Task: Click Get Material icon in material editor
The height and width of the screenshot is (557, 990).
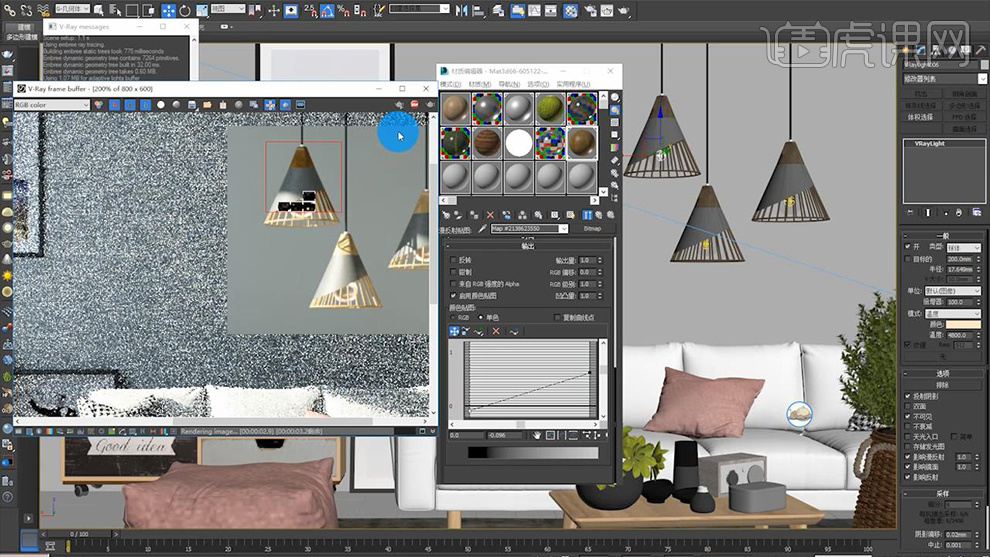Action: point(446,215)
